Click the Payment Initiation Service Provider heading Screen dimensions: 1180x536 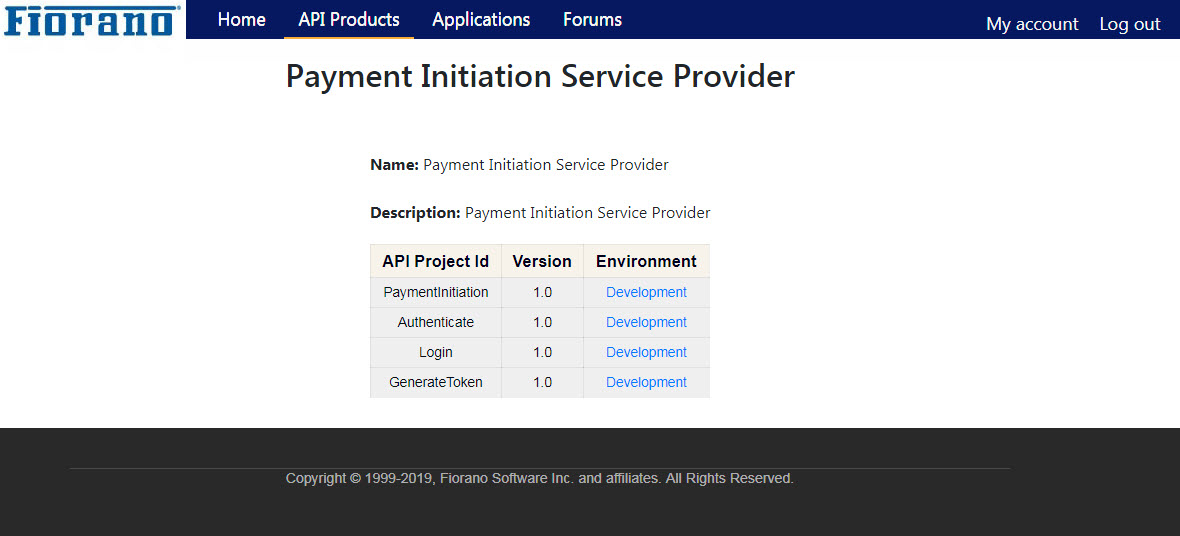[x=540, y=77]
